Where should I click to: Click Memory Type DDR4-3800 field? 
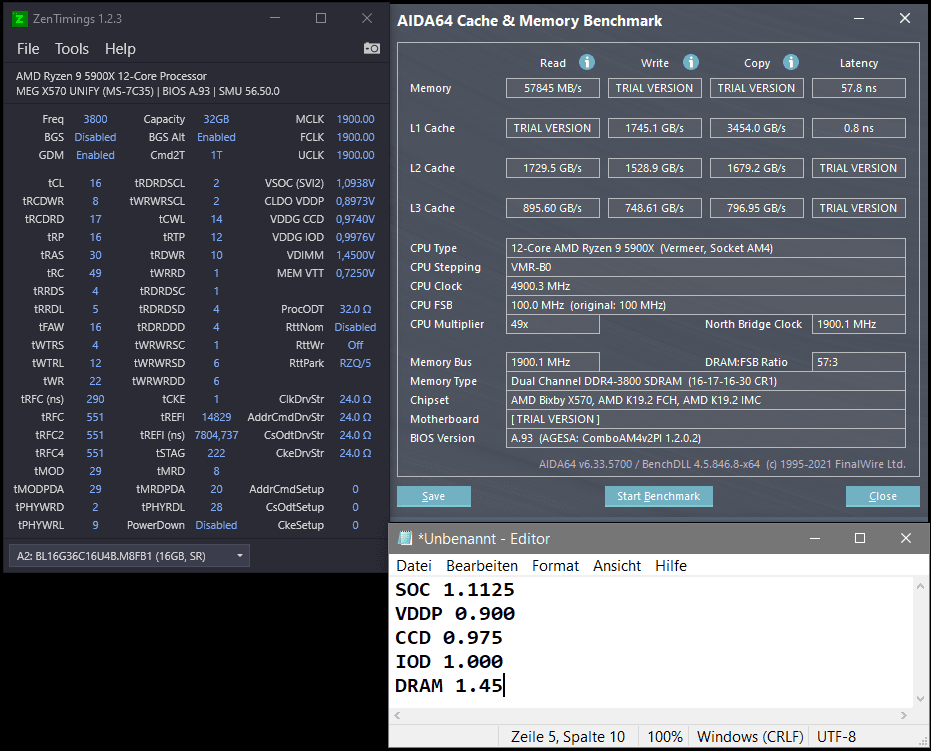pyautogui.click(x=705, y=381)
